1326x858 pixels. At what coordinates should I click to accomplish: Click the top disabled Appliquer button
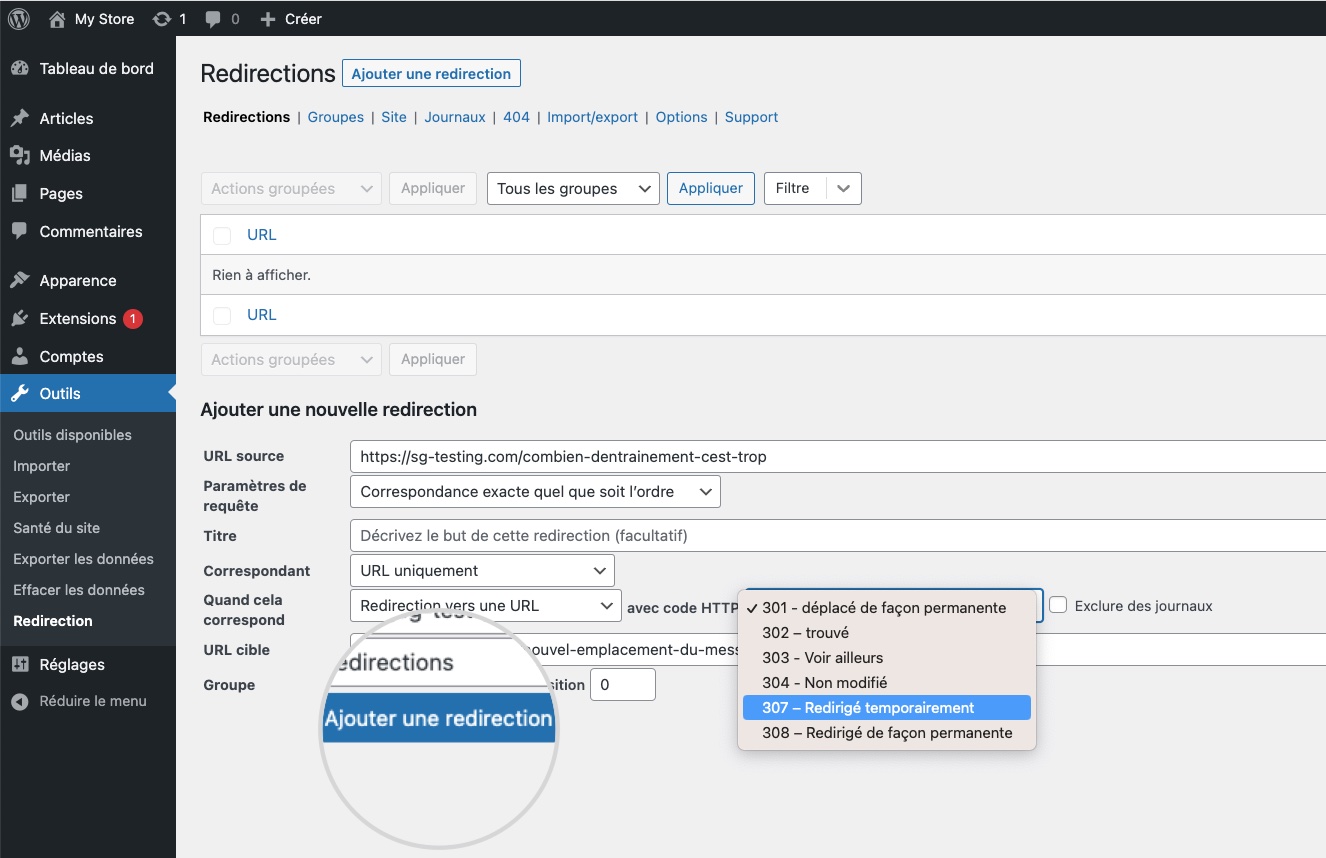pyautogui.click(x=433, y=189)
